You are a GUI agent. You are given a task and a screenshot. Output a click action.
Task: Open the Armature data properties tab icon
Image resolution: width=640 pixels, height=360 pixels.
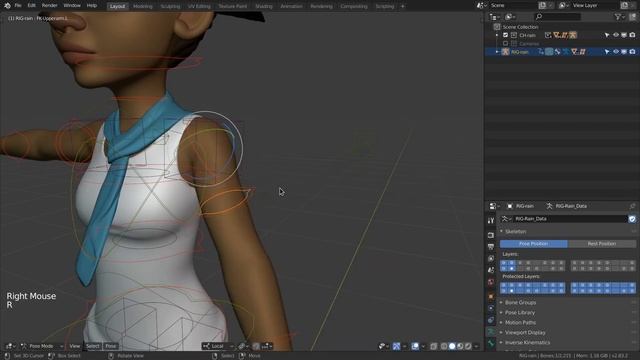pyautogui.click(x=491, y=332)
